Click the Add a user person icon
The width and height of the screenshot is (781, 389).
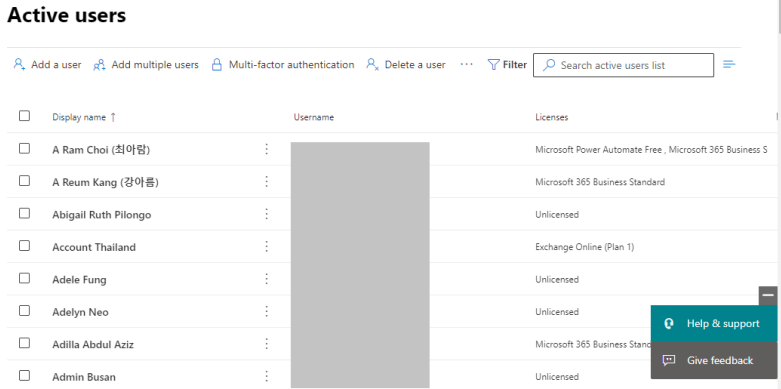(x=19, y=65)
